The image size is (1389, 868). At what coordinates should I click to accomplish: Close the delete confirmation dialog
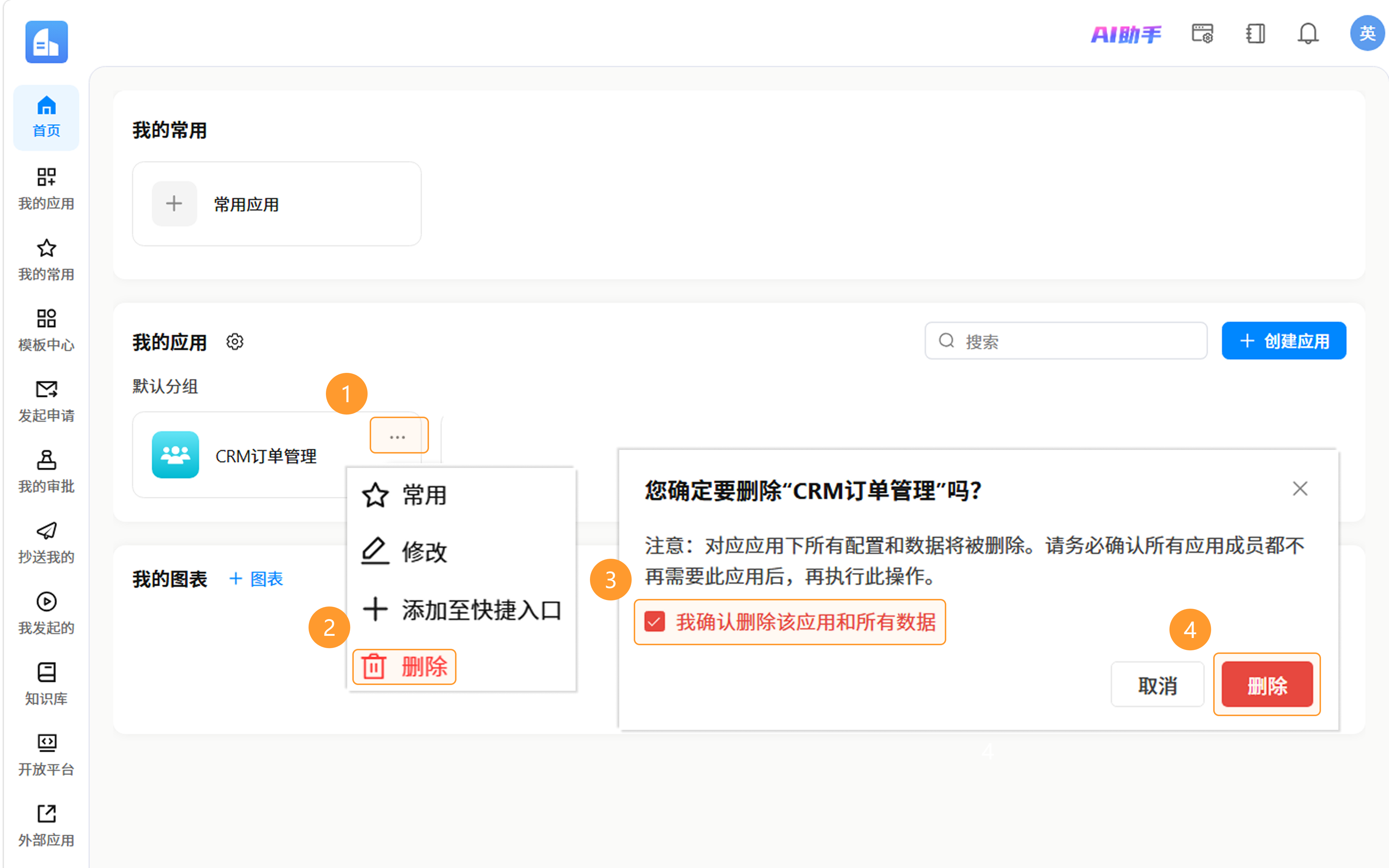pyautogui.click(x=1299, y=489)
